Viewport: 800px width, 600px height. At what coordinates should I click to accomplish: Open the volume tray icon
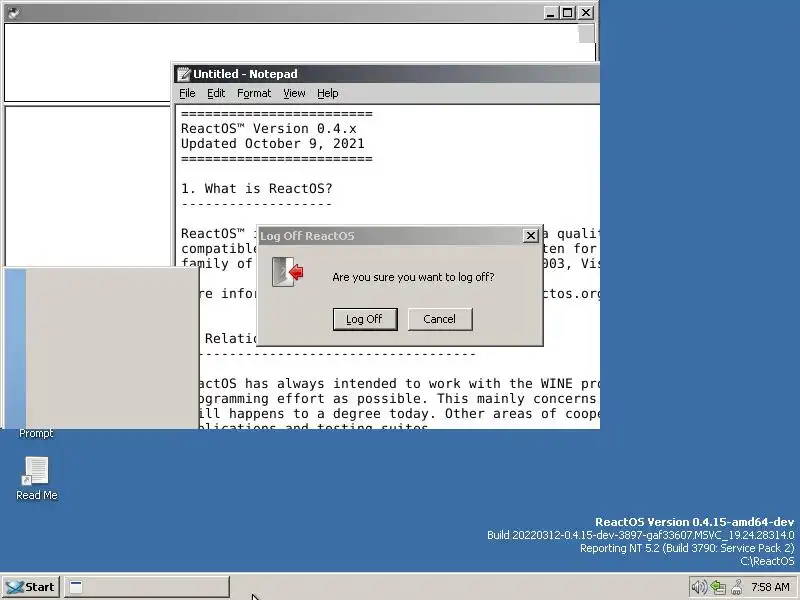pyautogui.click(x=699, y=587)
